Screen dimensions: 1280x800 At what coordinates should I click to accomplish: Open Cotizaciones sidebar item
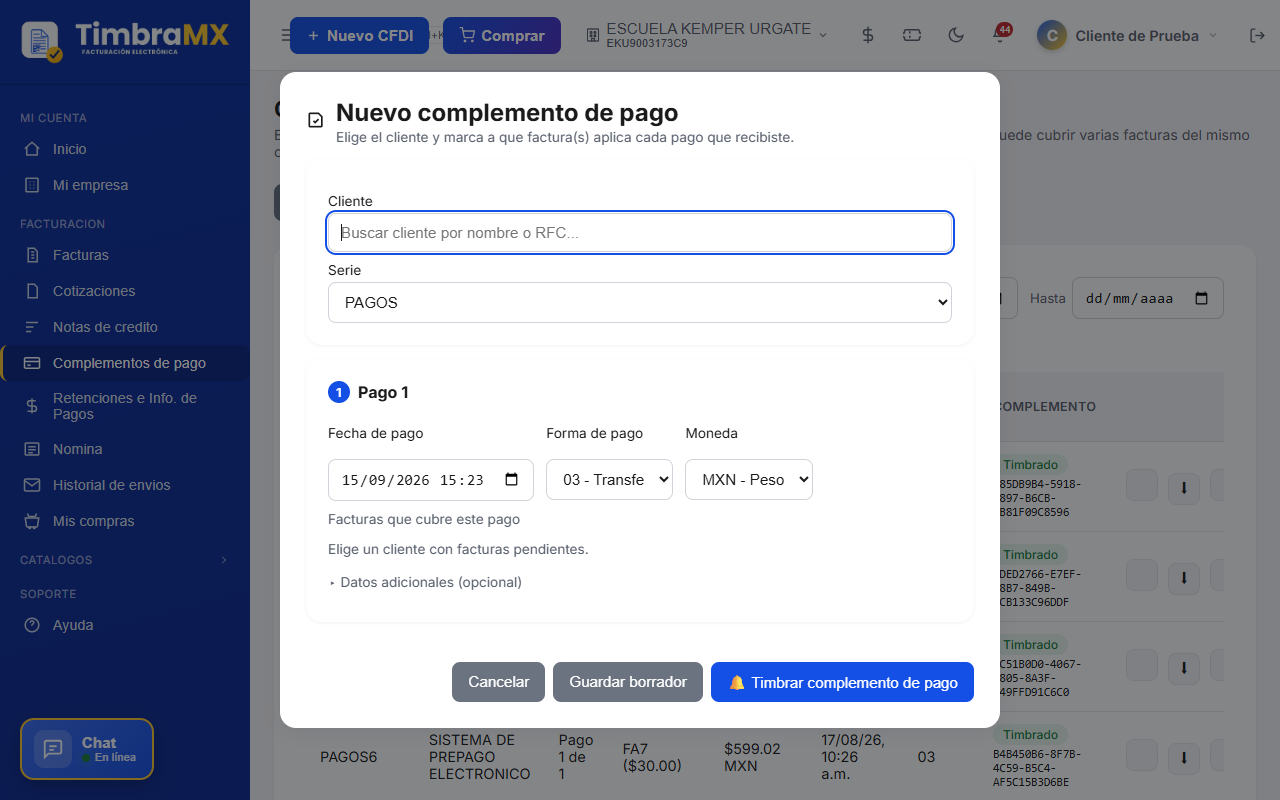pos(124,291)
